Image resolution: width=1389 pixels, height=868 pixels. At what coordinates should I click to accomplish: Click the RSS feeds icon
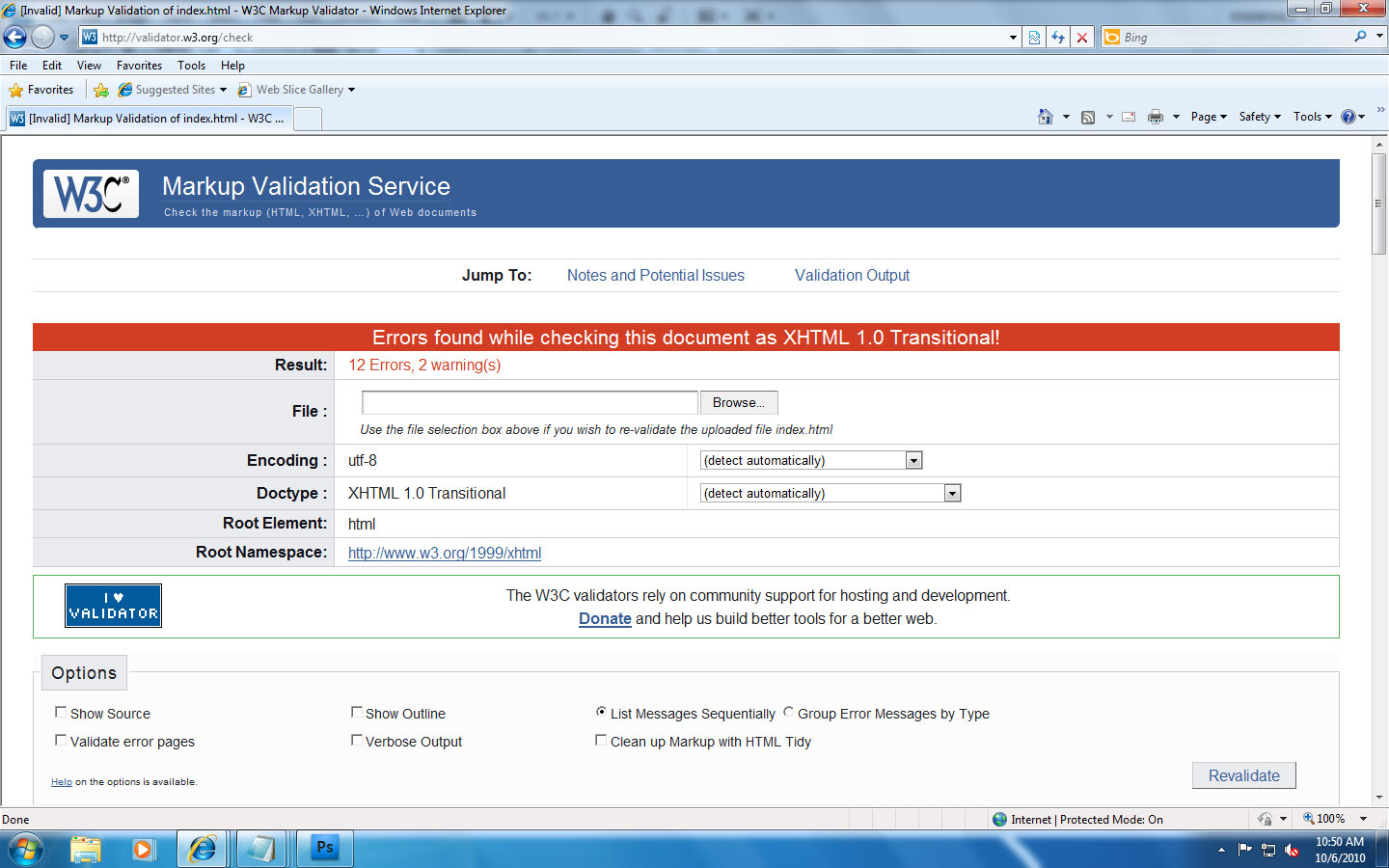tap(1088, 117)
